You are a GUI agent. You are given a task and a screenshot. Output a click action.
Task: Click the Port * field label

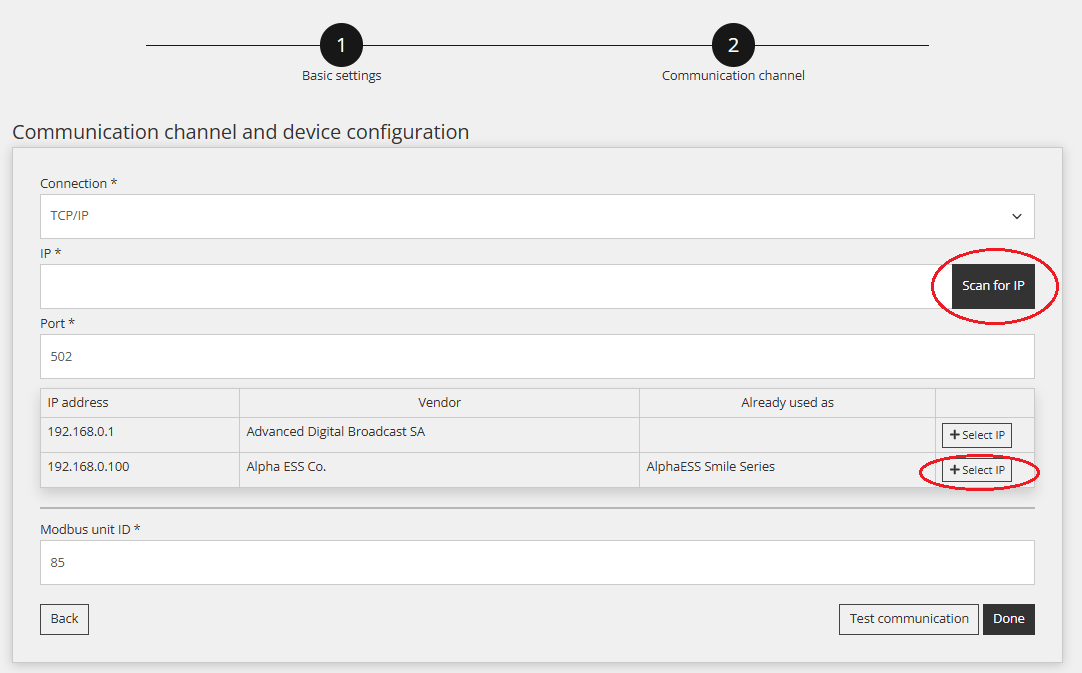click(x=57, y=324)
